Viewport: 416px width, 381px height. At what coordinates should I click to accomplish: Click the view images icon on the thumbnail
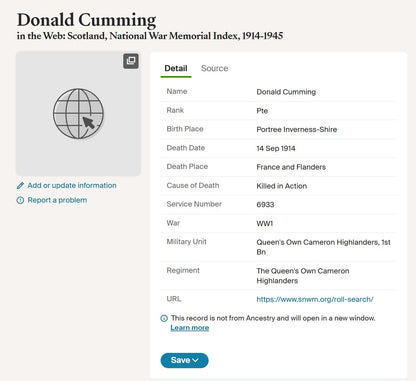coord(131,61)
